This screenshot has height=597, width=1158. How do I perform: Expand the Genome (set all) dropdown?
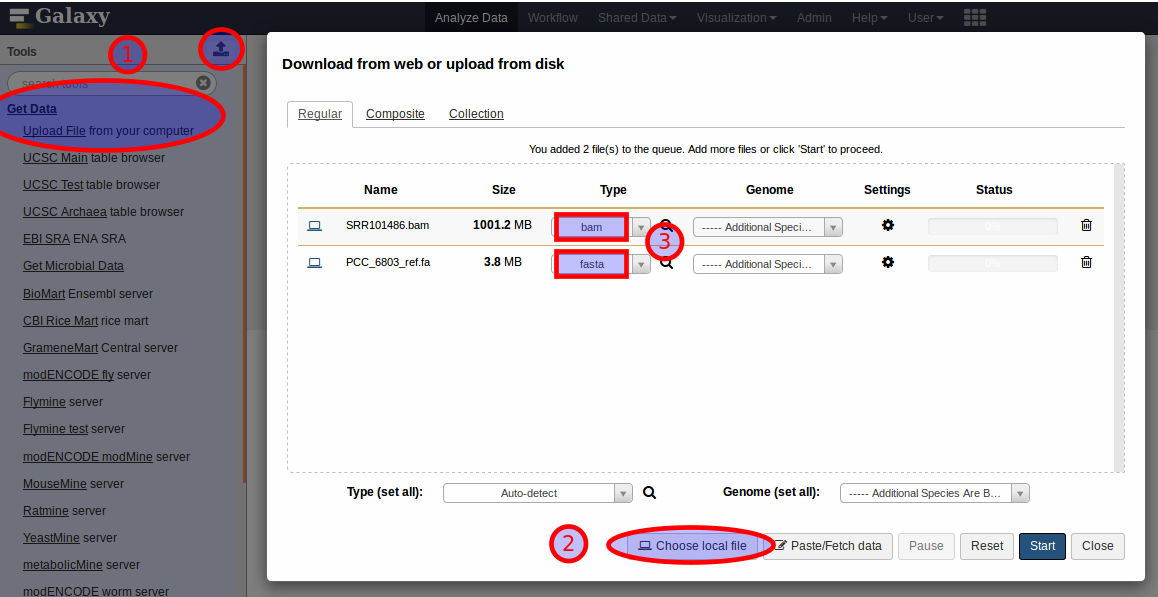point(935,493)
